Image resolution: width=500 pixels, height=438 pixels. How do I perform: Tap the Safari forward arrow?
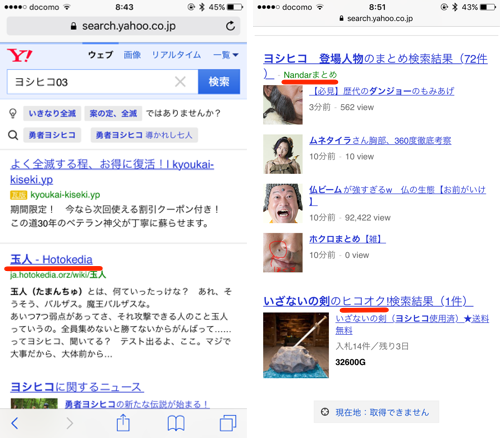click(69, 423)
